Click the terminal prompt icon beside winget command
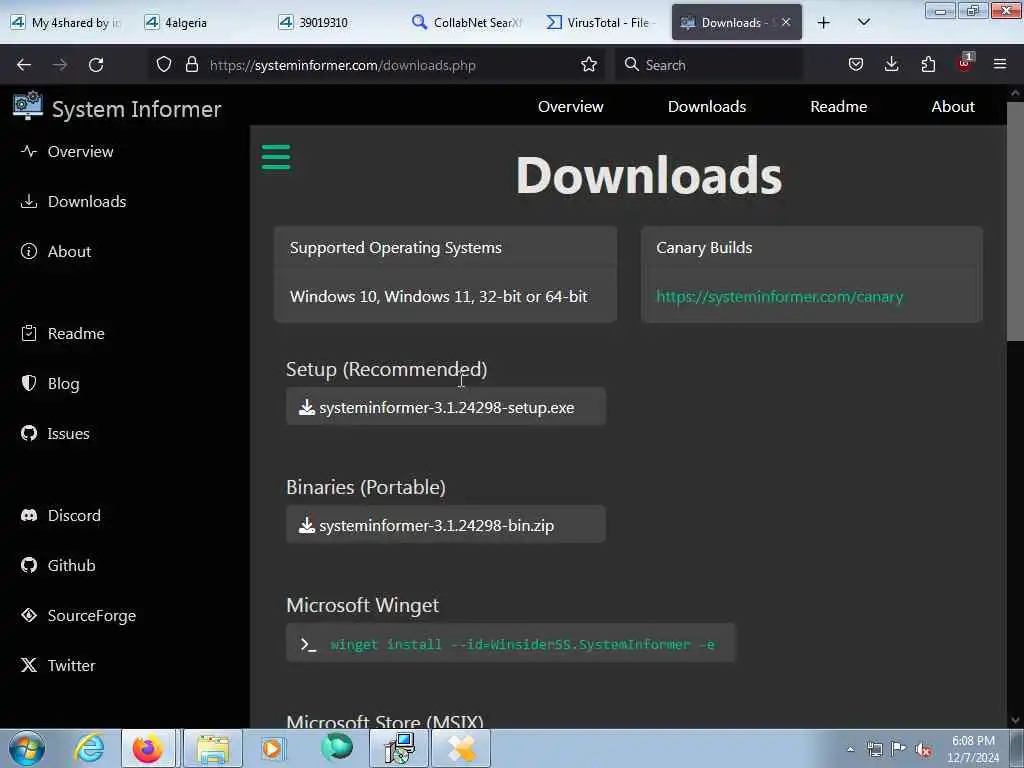 308,645
